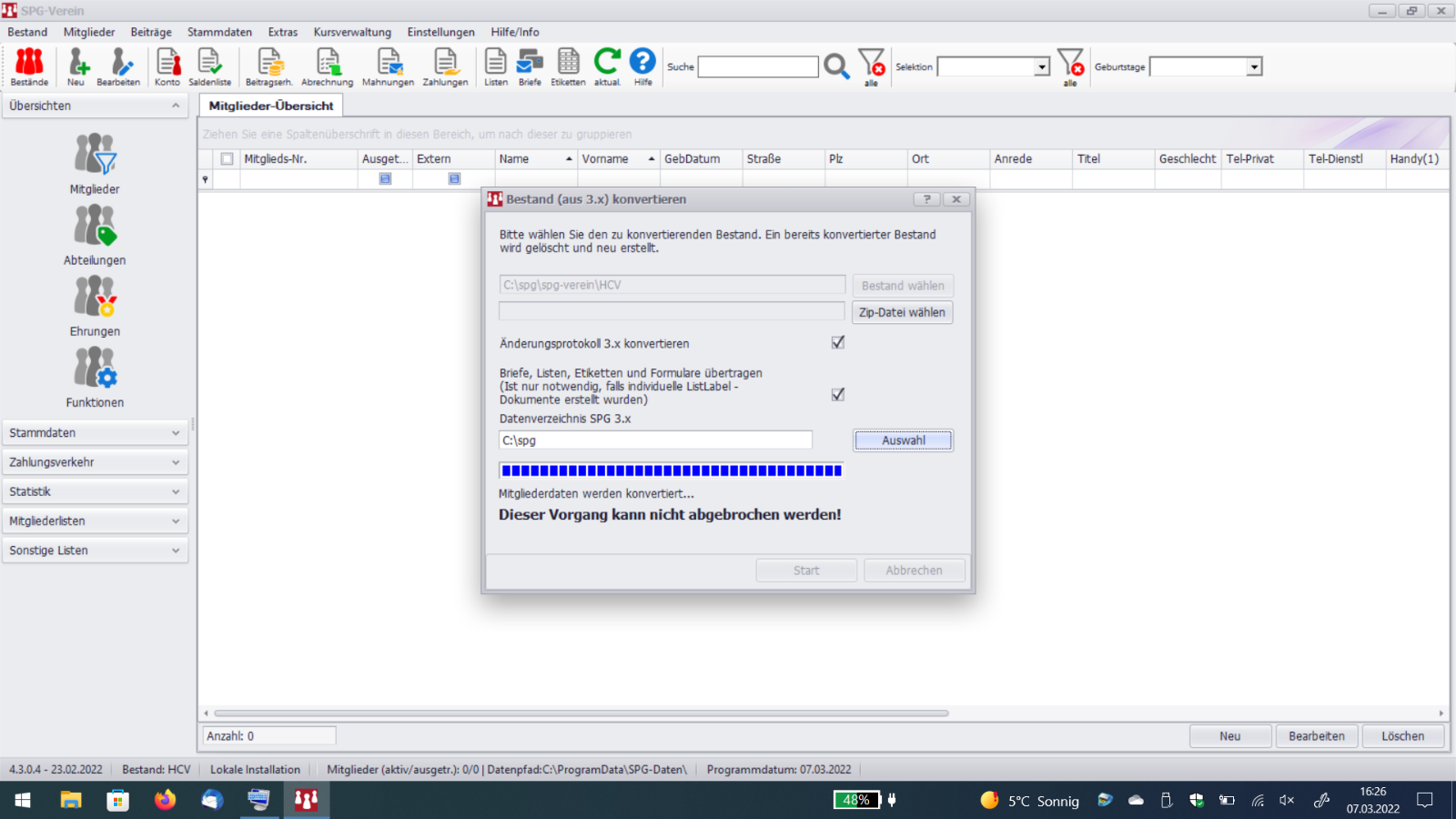This screenshot has height=819, width=1456.
Task: Open Abteilungen overview in the sidebar
Action: tap(95, 235)
